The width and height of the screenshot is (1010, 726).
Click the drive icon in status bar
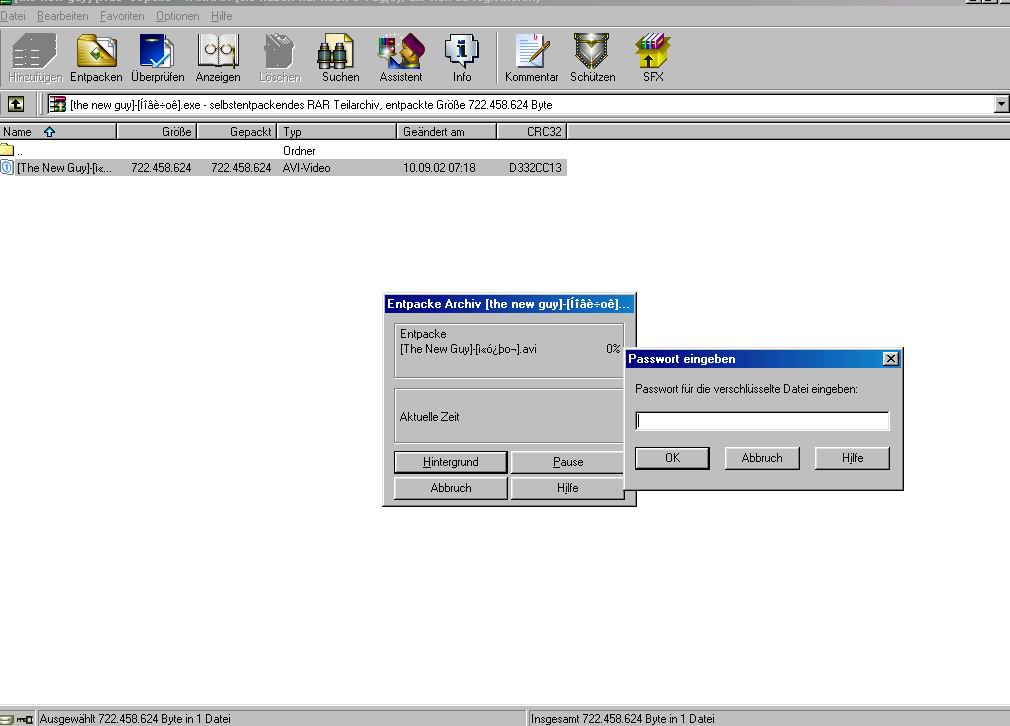click(7, 719)
